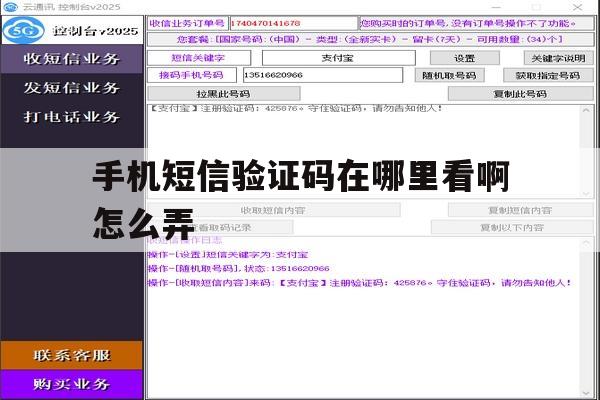Click the 5G cloud logo icon
This screenshot has width=600, height=400.
click(24, 30)
